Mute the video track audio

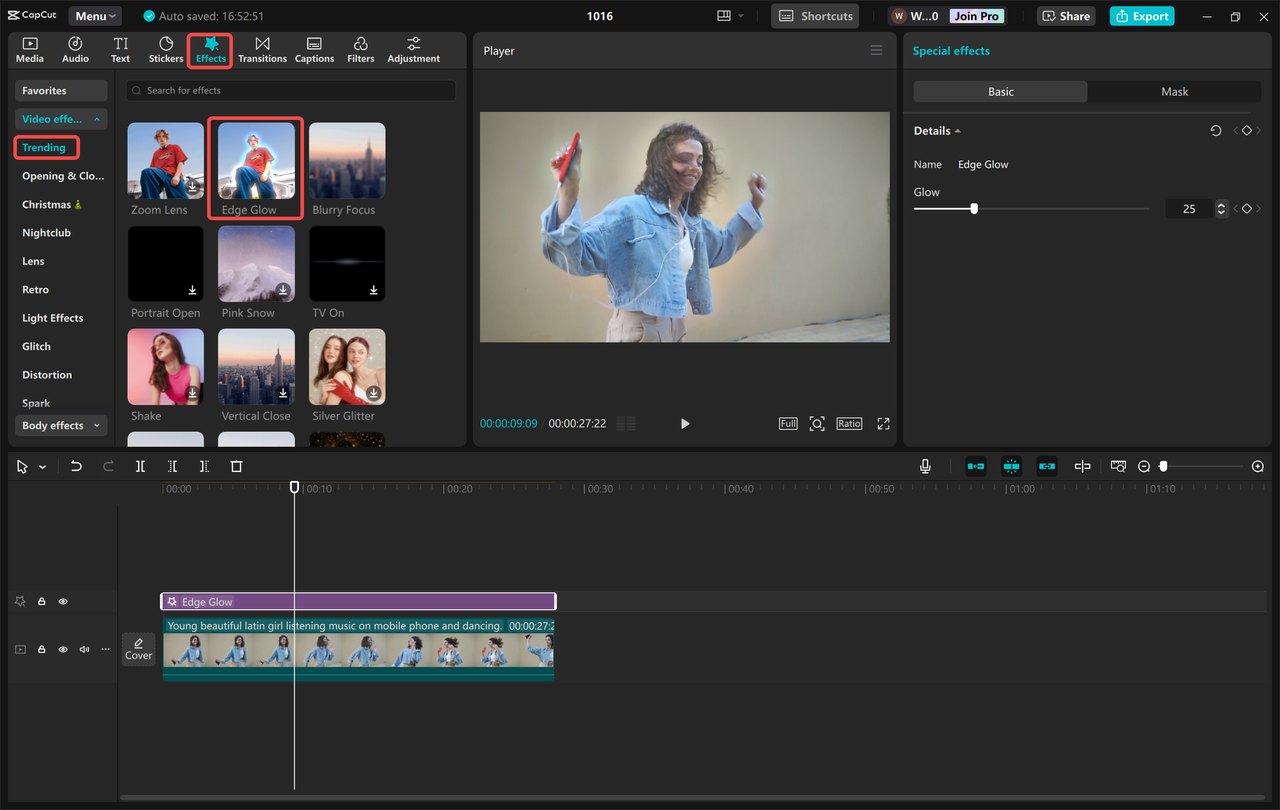tap(83, 648)
